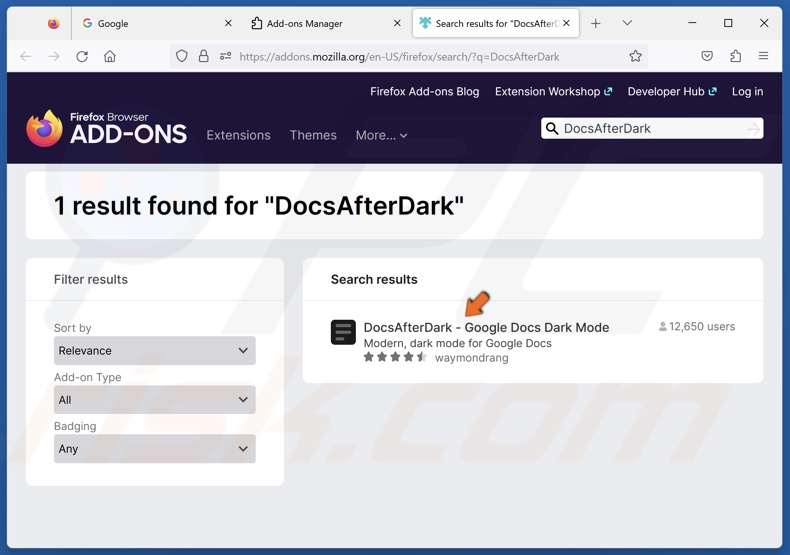Go to the Extensions section

pyautogui.click(x=238, y=135)
